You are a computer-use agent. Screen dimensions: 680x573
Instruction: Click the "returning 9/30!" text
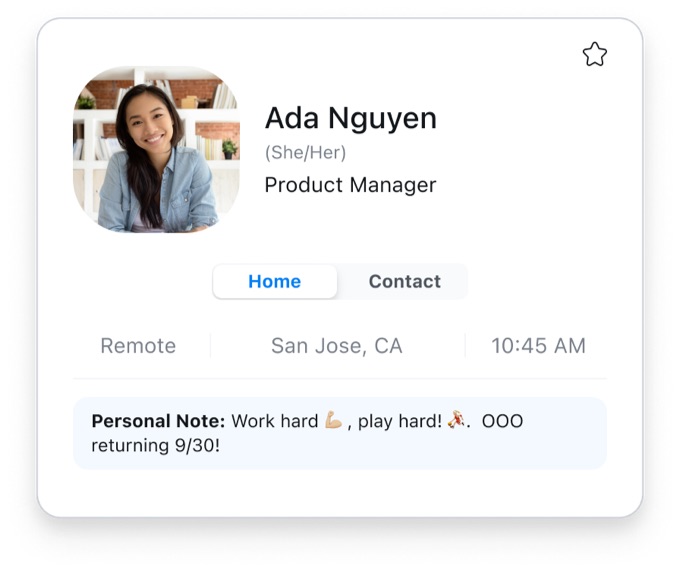click(155, 446)
